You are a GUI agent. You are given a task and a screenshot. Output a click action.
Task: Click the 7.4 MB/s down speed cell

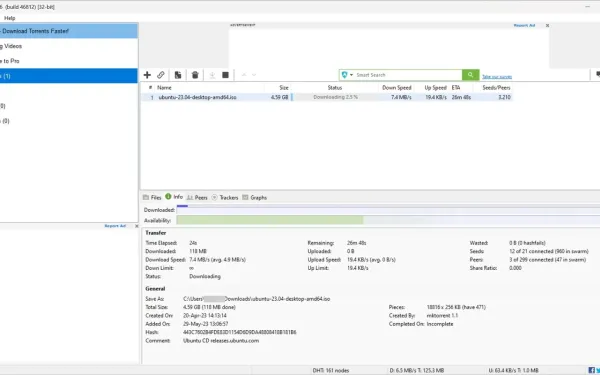click(x=401, y=97)
